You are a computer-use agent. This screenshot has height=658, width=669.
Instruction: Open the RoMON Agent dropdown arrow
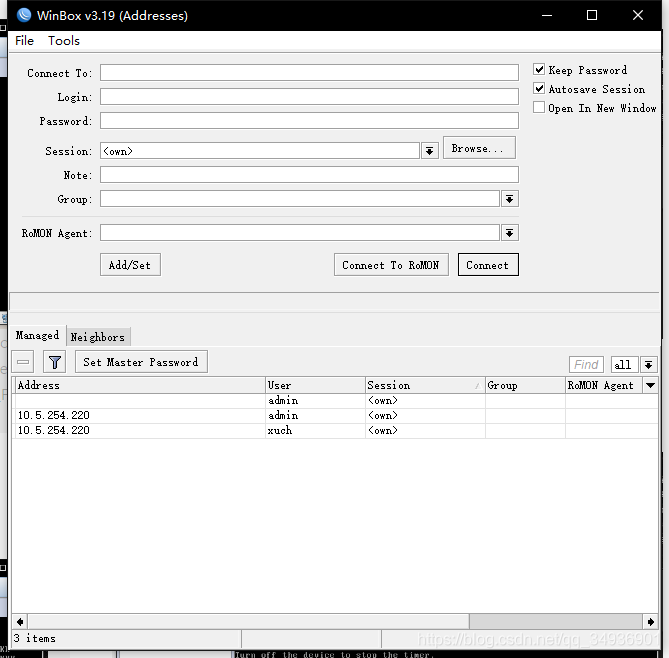[x=509, y=233]
